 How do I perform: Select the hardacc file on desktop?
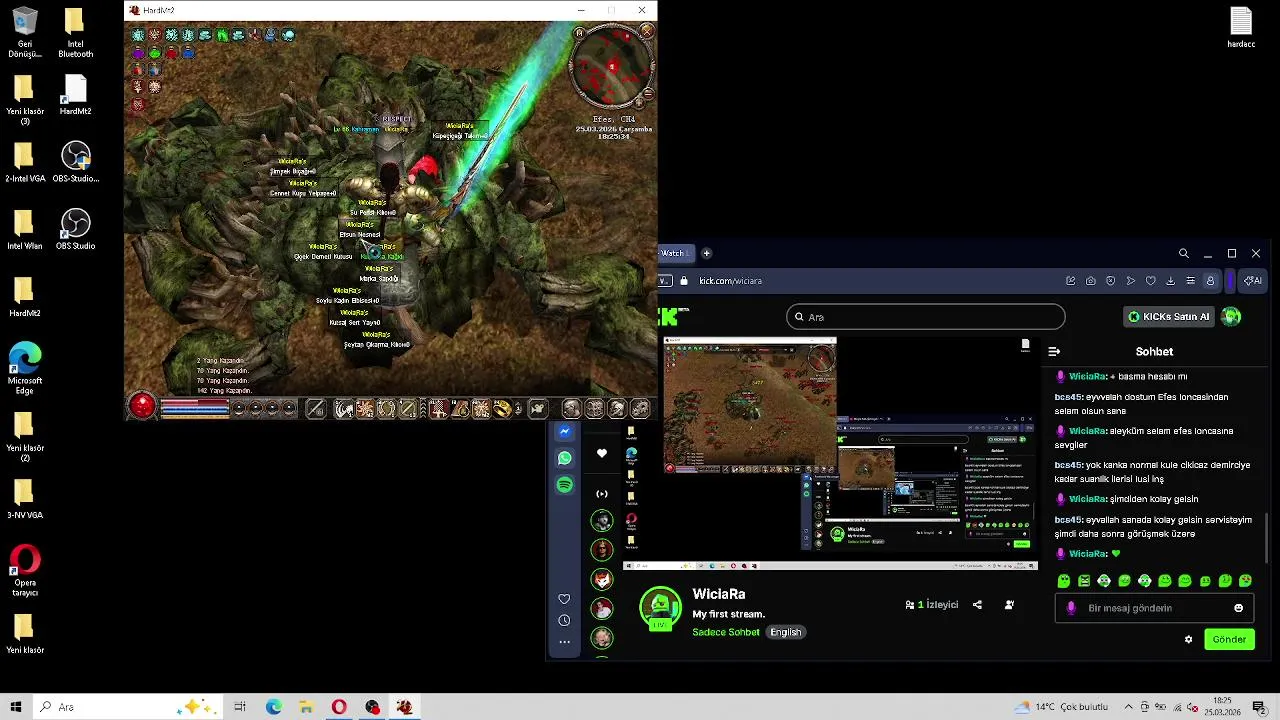(1241, 28)
